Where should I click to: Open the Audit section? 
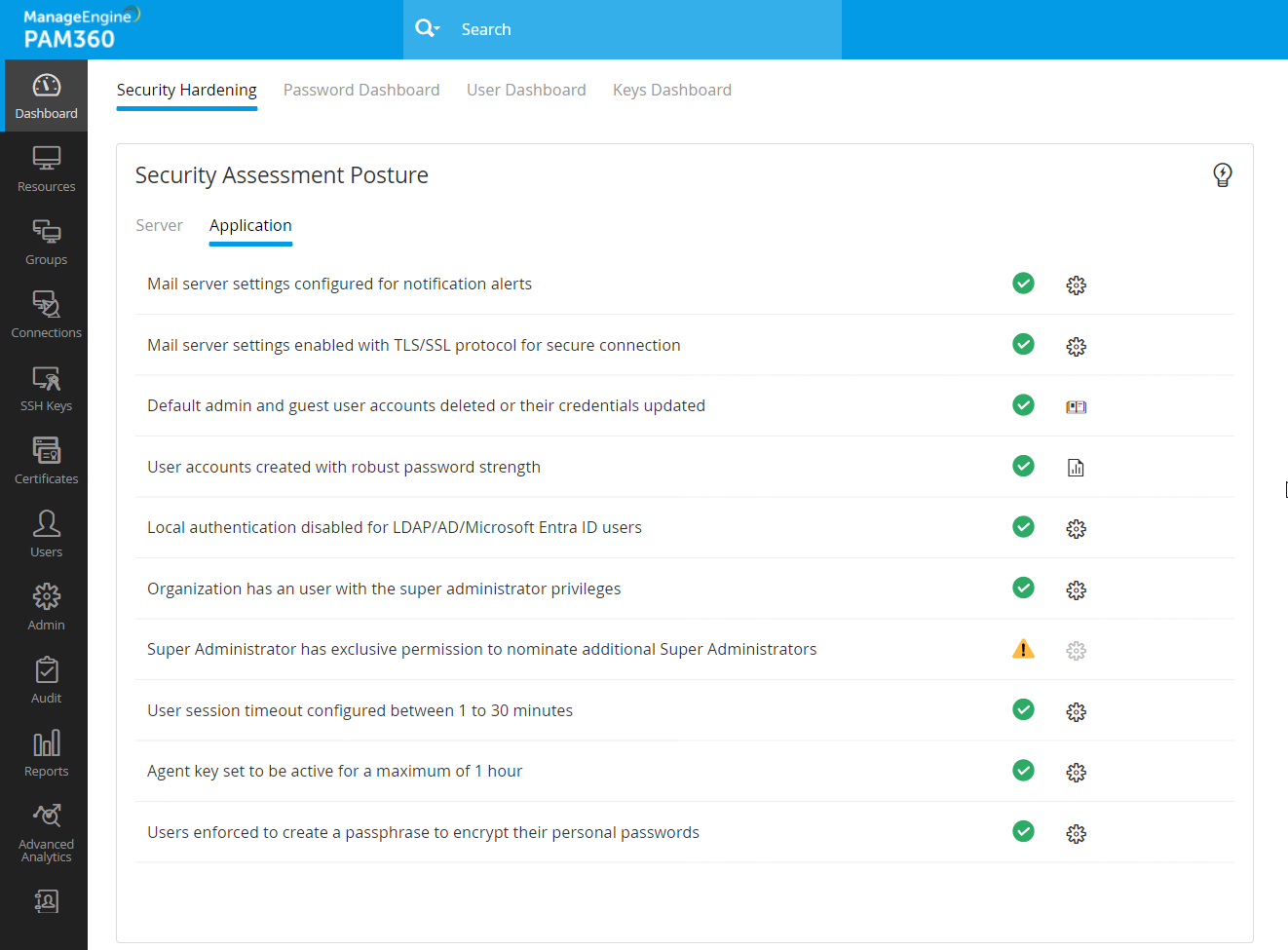46,680
